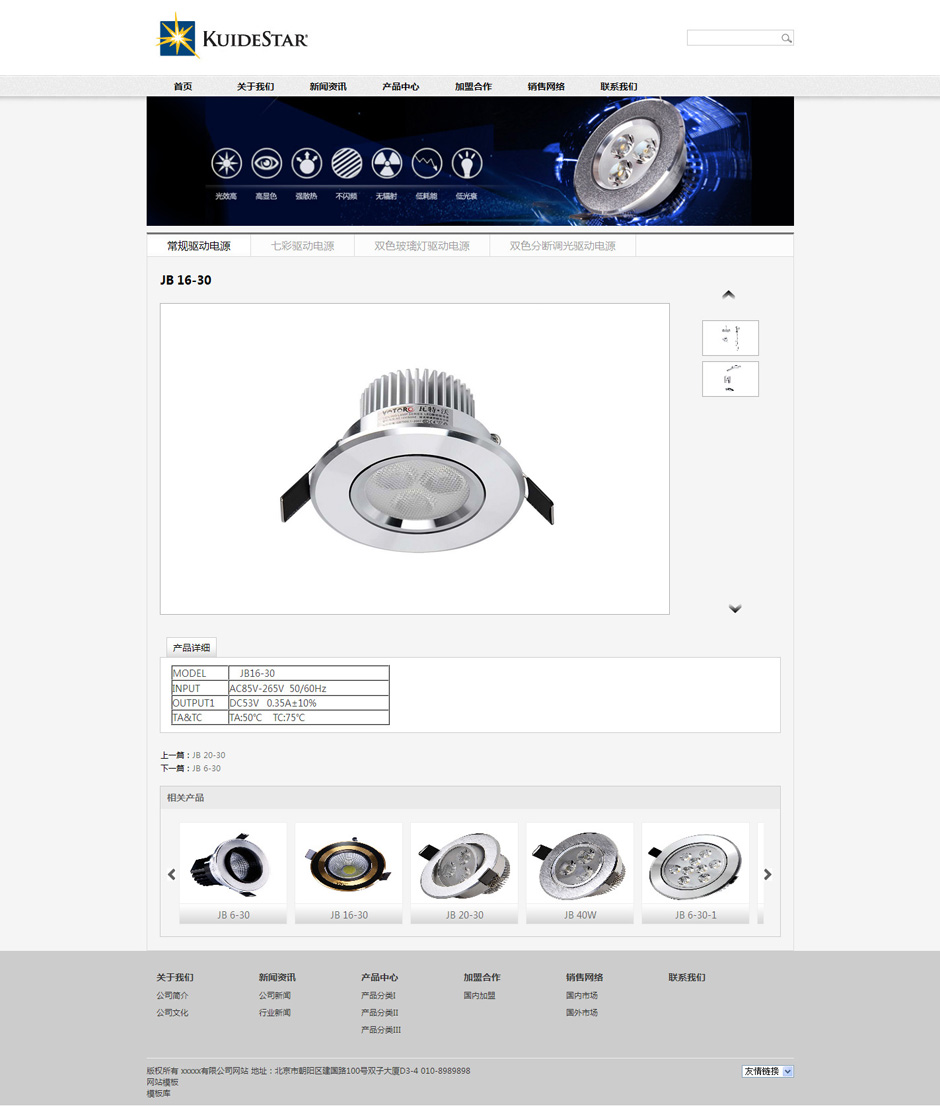The height and width of the screenshot is (1110, 940).
Task: Open the 联系我们 menu item
Action: [x=619, y=86]
